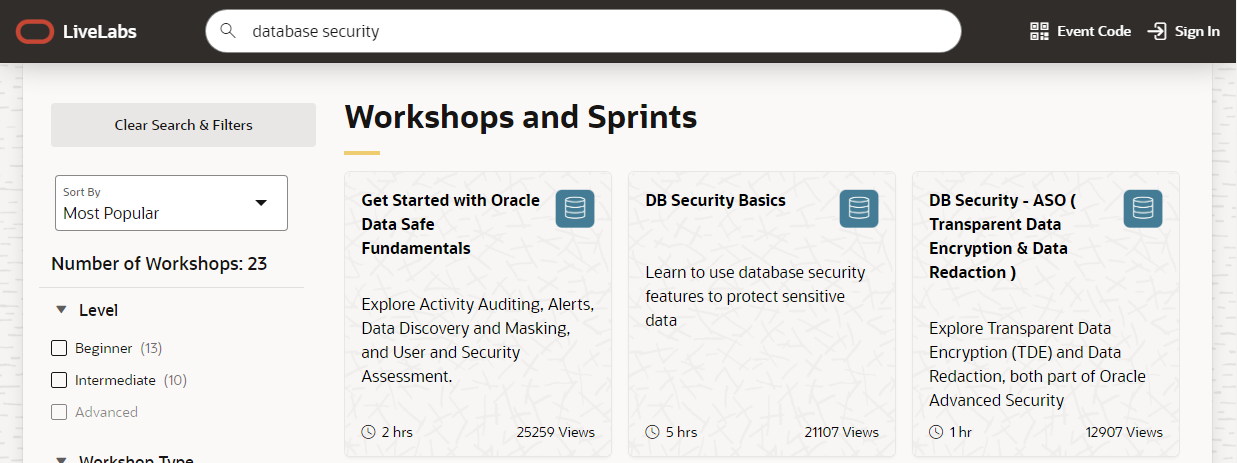This screenshot has height=463, width=1237.
Task: Click Intermediate count (10)
Action: tap(175, 380)
